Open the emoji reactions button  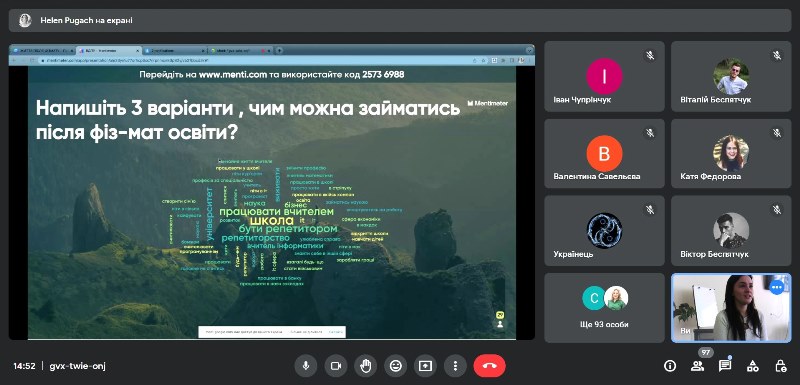(395, 366)
